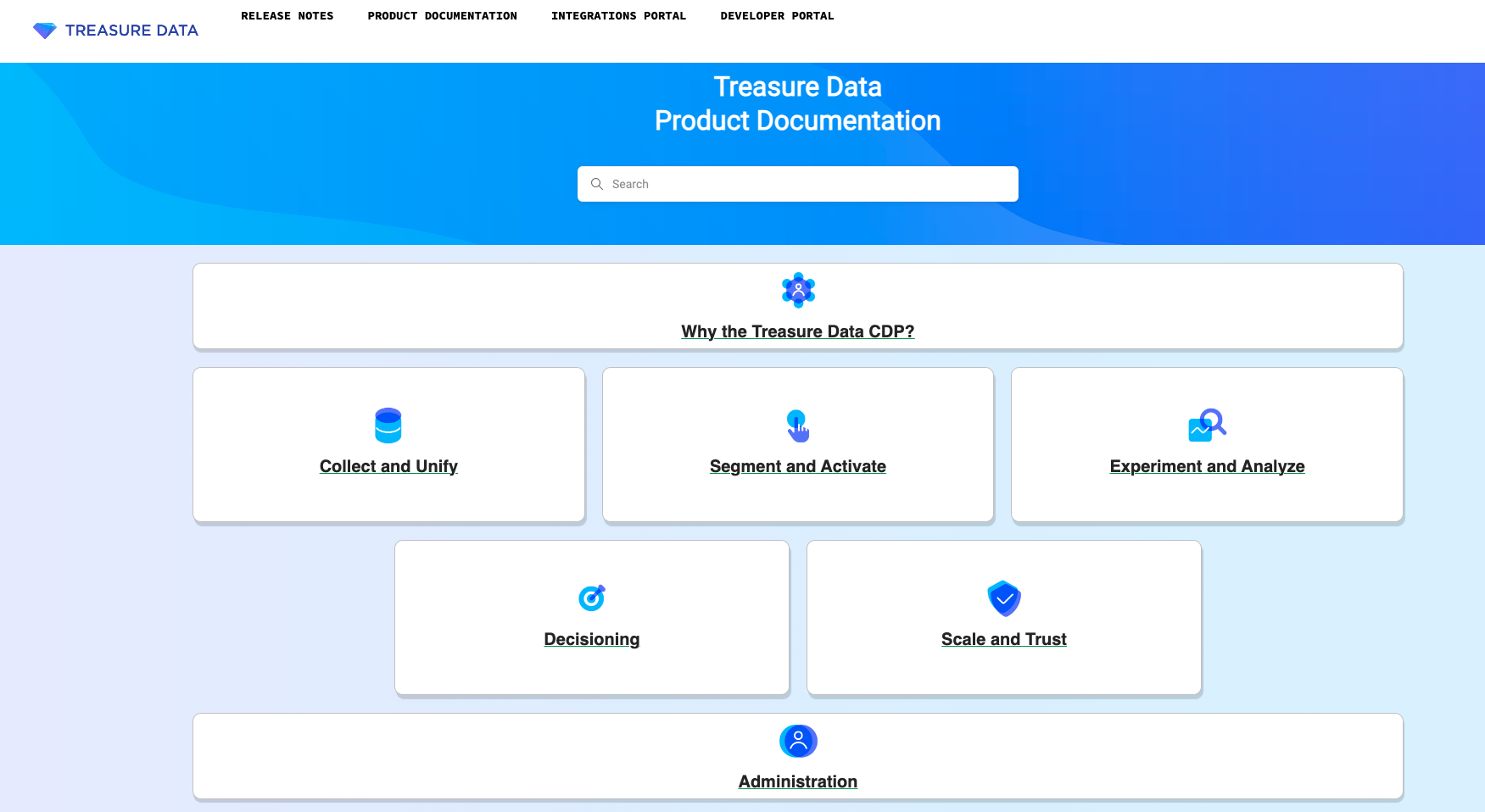This screenshot has width=1485, height=812.
Task: Visit the Experiment and Analyze link
Action: pyautogui.click(x=1207, y=466)
